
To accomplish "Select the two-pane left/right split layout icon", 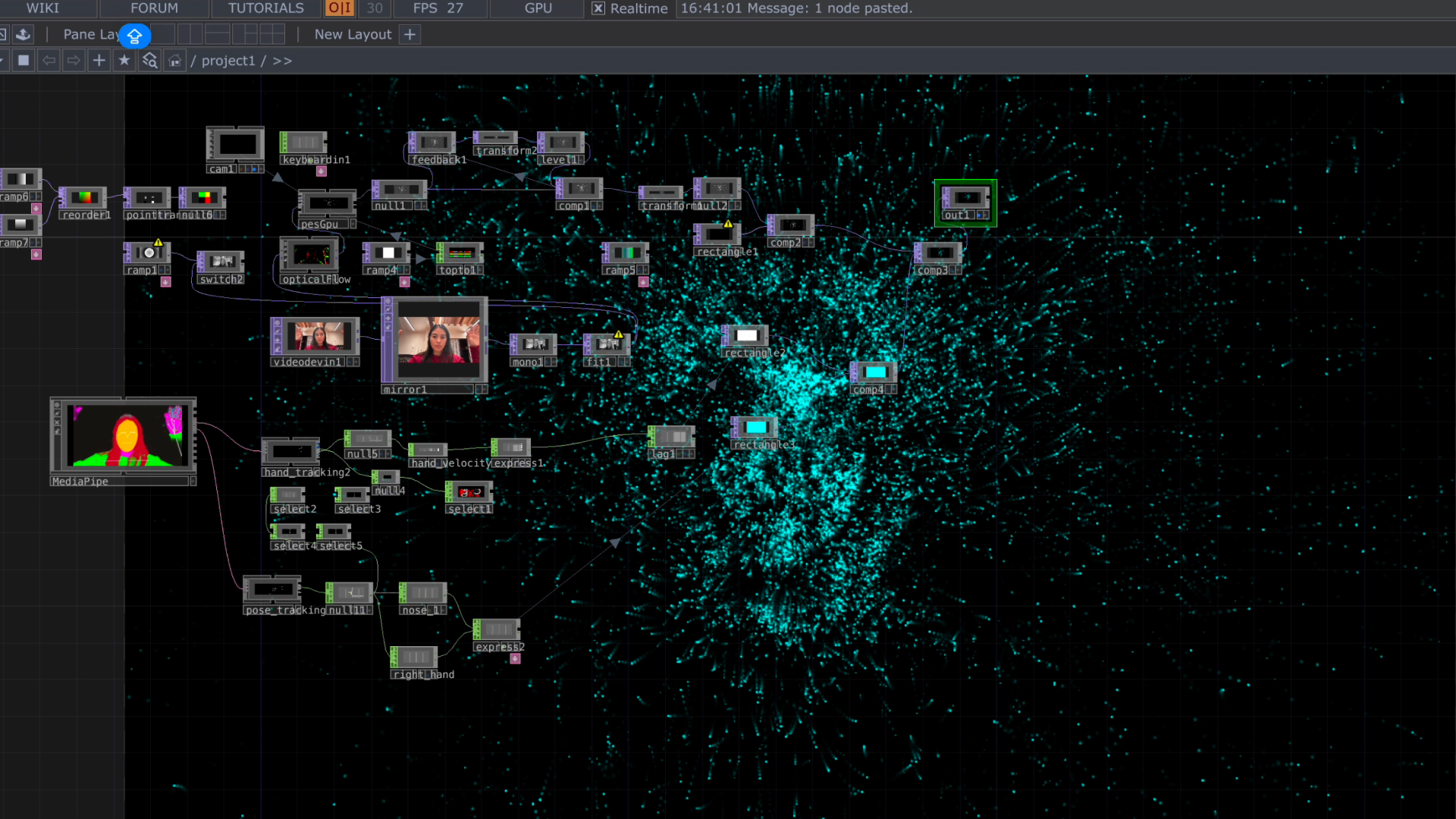I will pyautogui.click(x=190, y=34).
